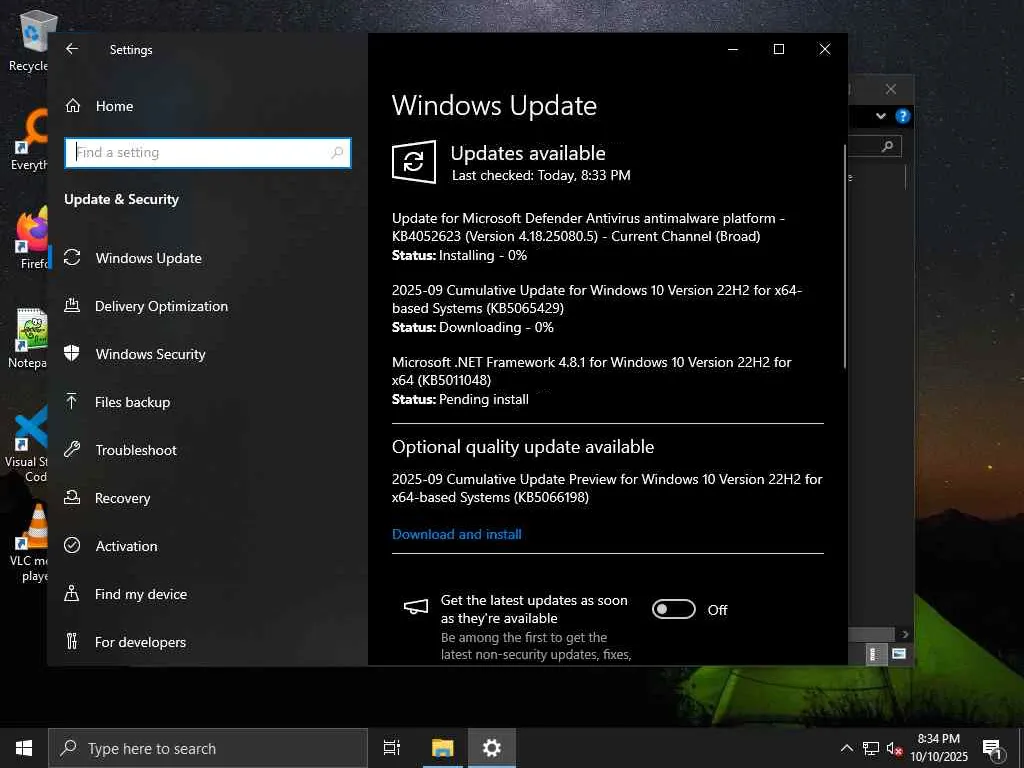
Task: Click the Notepad++ desktop shortcut
Action: pyautogui.click(x=28, y=338)
